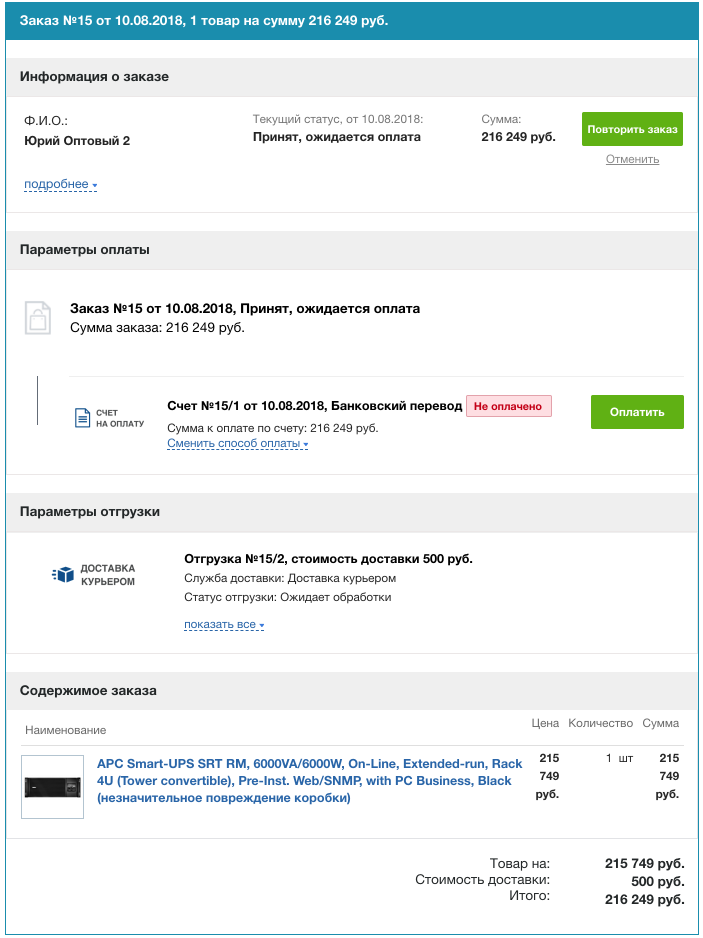Click the shopping bag order icon
Viewport: 703px width, 938px height.
pyautogui.click(x=37, y=317)
